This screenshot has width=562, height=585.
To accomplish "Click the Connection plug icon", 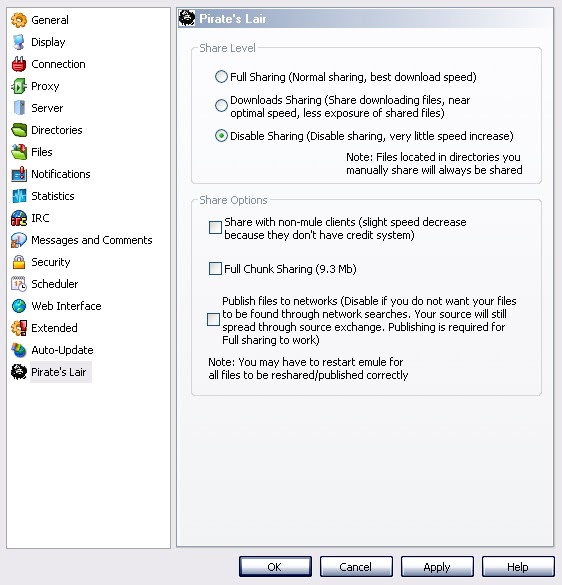I will point(19,64).
